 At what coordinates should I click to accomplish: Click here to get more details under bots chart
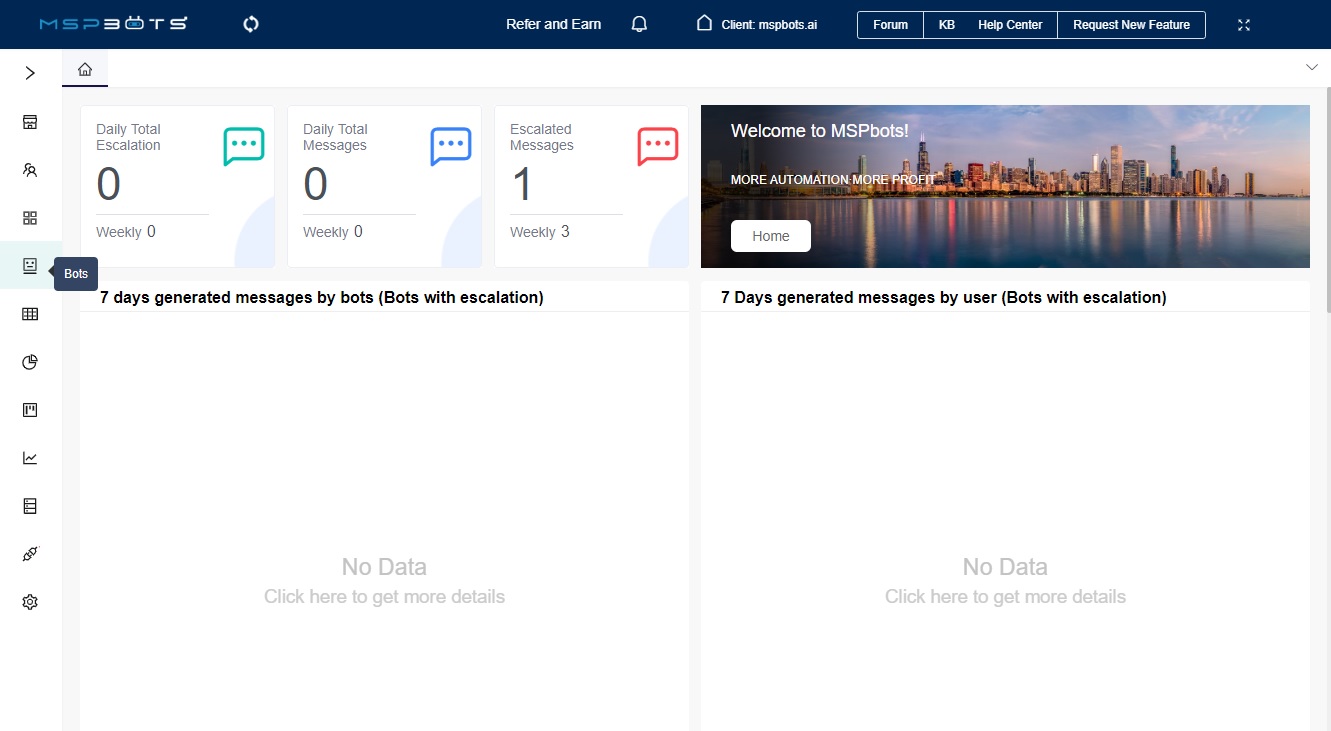pos(384,596)
